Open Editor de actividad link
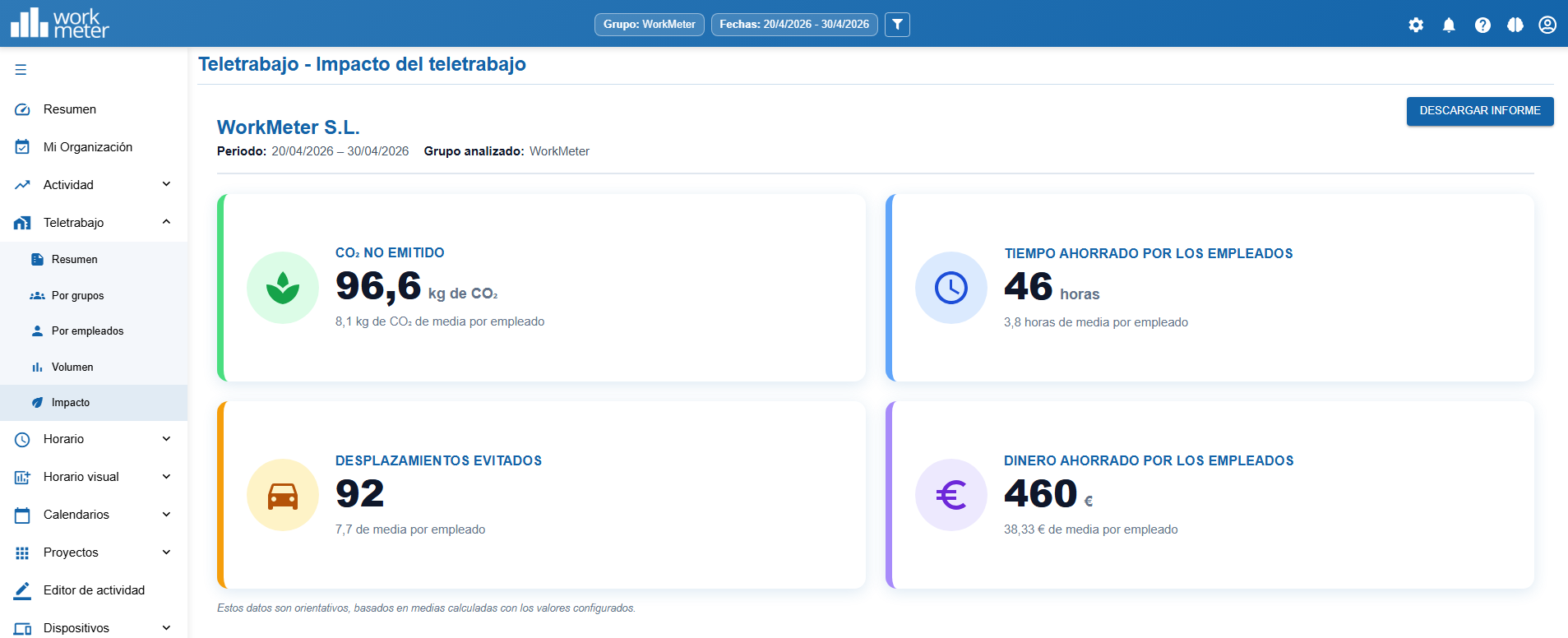The height and width of the screenshot is (638, 1568). click(94, 590)
